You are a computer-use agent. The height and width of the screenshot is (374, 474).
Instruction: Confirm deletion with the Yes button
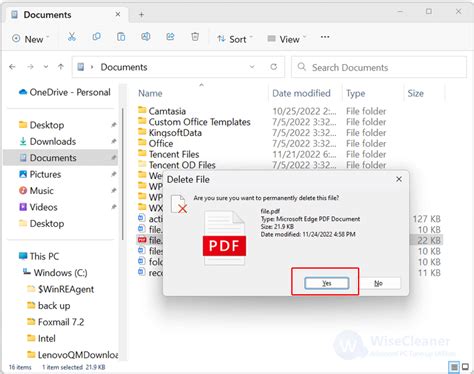[x=327, y=283]
